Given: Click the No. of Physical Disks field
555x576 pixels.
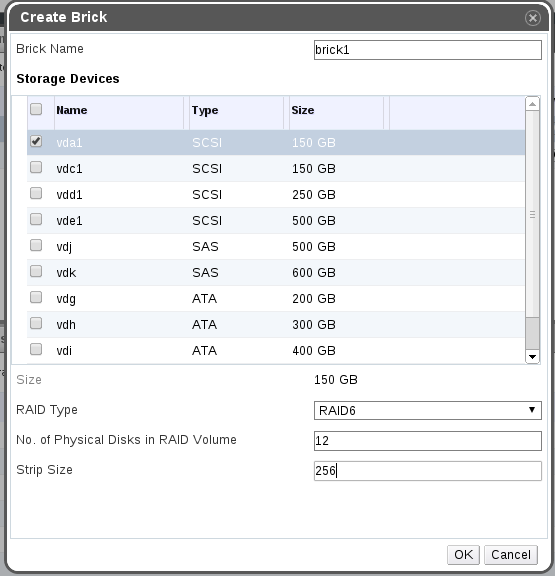Looking at the screenshot, I should pyautogui.click(x=428, y=440).
